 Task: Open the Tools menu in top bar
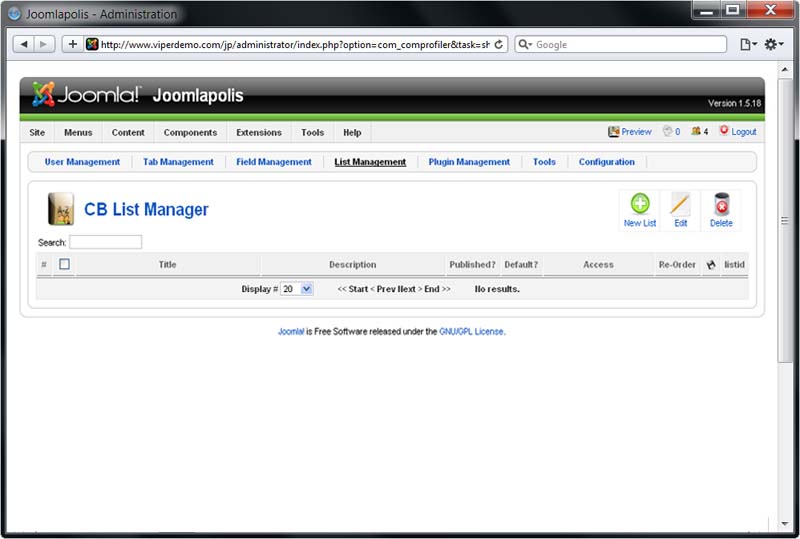pyautogui.click(x=312, y=132)
